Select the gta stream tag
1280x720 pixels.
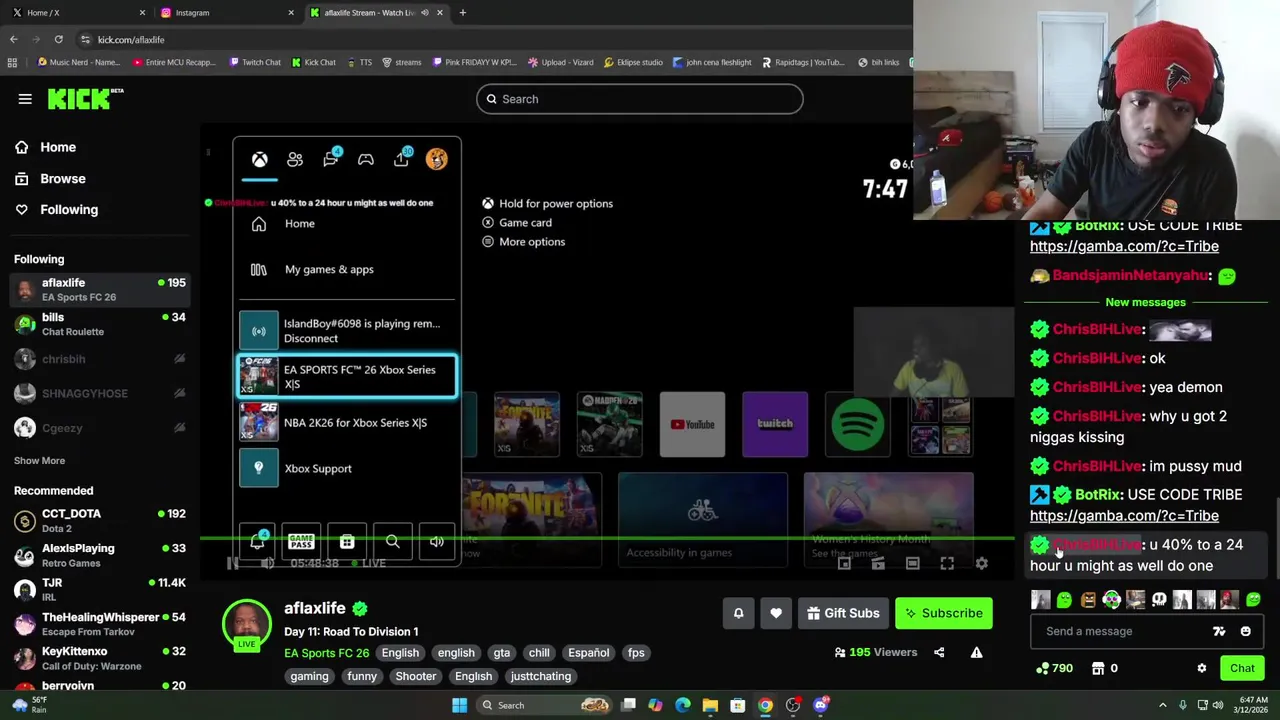(x=501, y=653)
